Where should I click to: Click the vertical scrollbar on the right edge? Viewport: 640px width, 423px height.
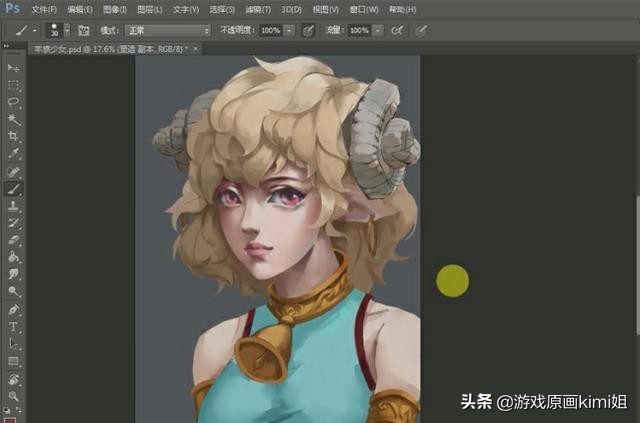[638, 265]
